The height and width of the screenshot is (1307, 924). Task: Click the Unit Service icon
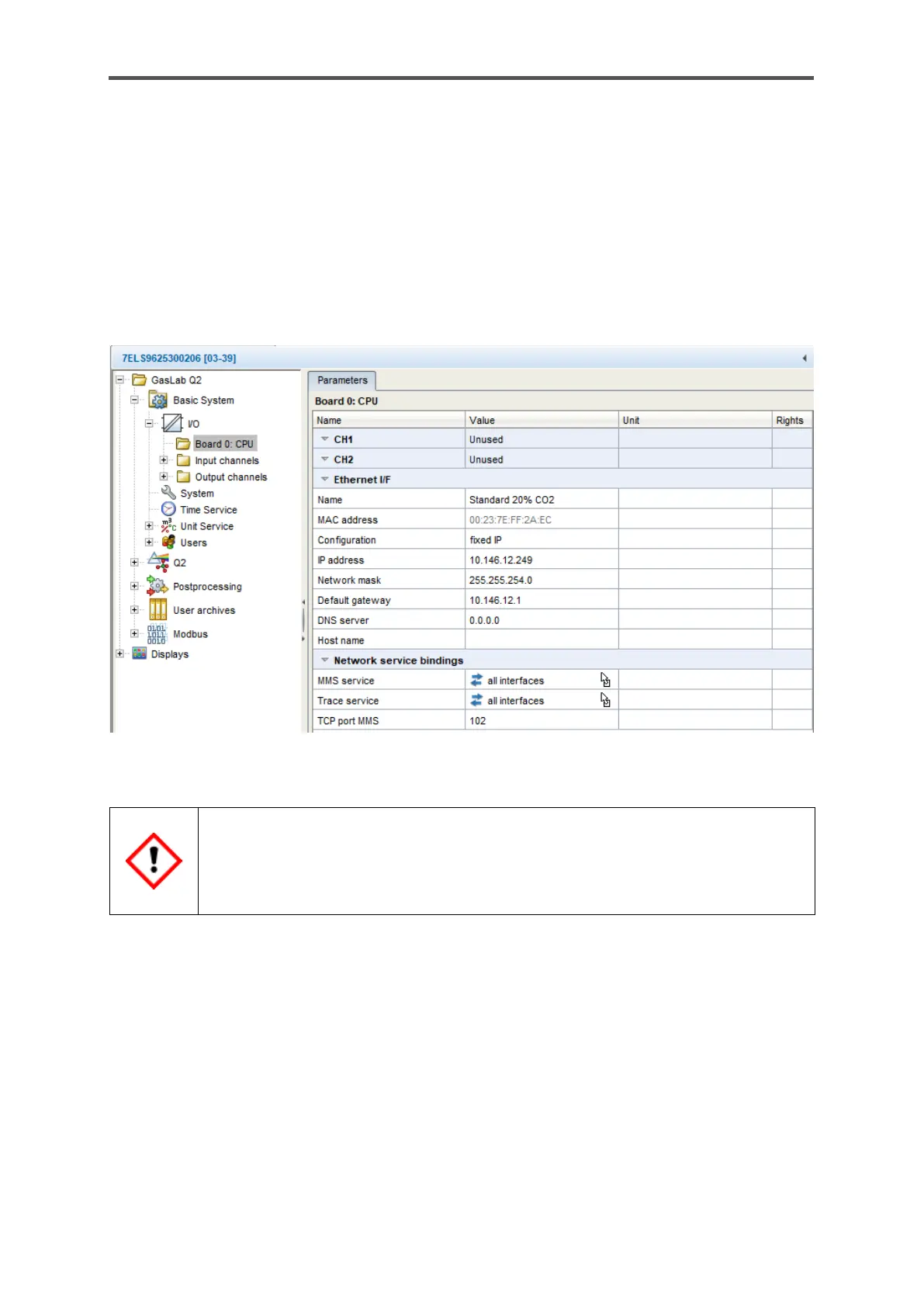pyautogui.click(x=168, y=525)
